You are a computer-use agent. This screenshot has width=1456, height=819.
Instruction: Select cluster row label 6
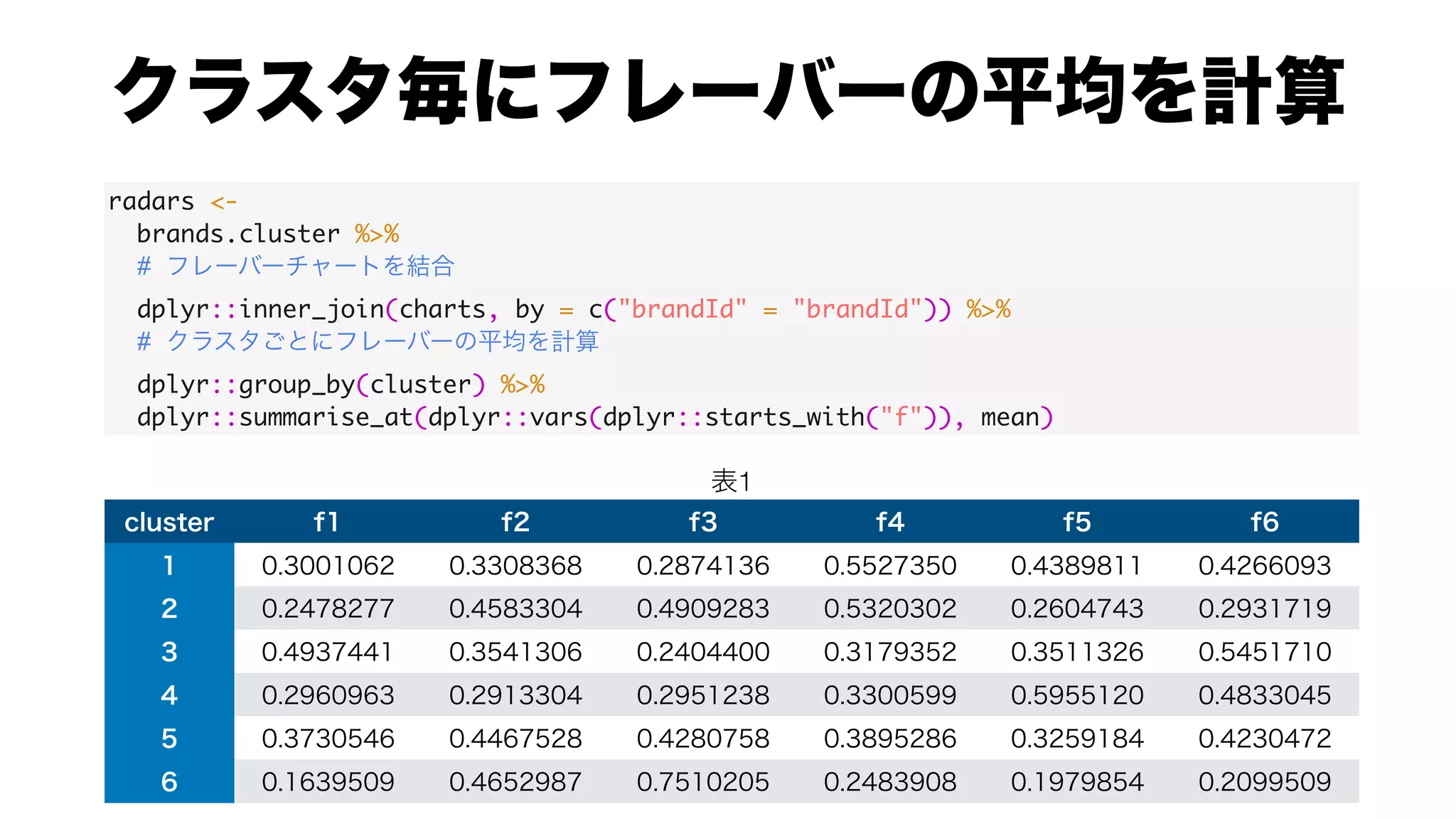pyautogui.click(x=169, y=782)
